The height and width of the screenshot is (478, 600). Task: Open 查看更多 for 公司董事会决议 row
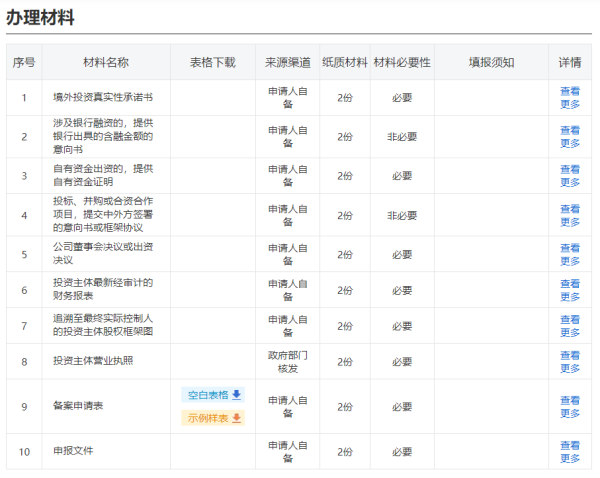[x=570, y=254]
